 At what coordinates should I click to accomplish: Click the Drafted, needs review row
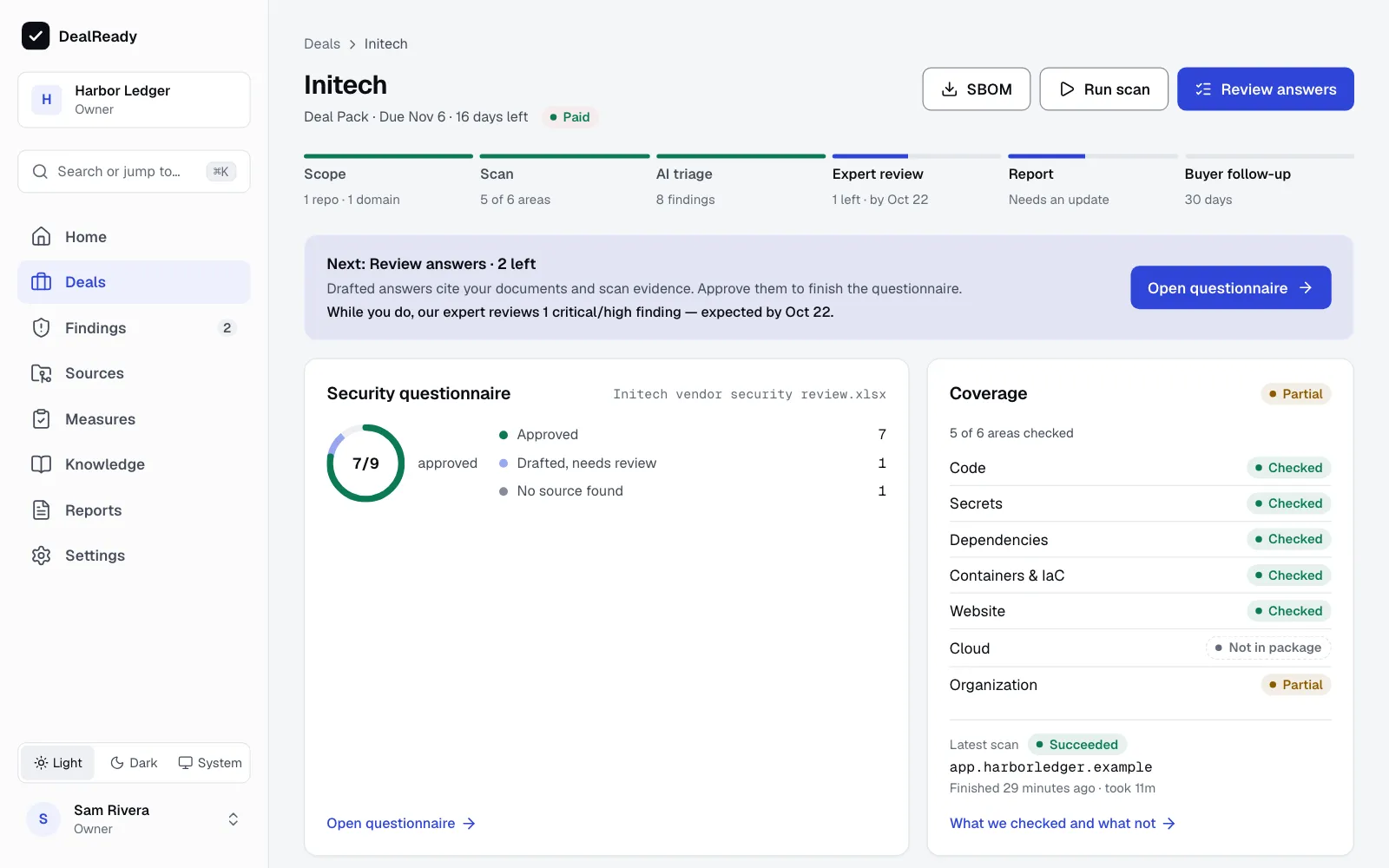pyautogui.click(x=693, y=463)
